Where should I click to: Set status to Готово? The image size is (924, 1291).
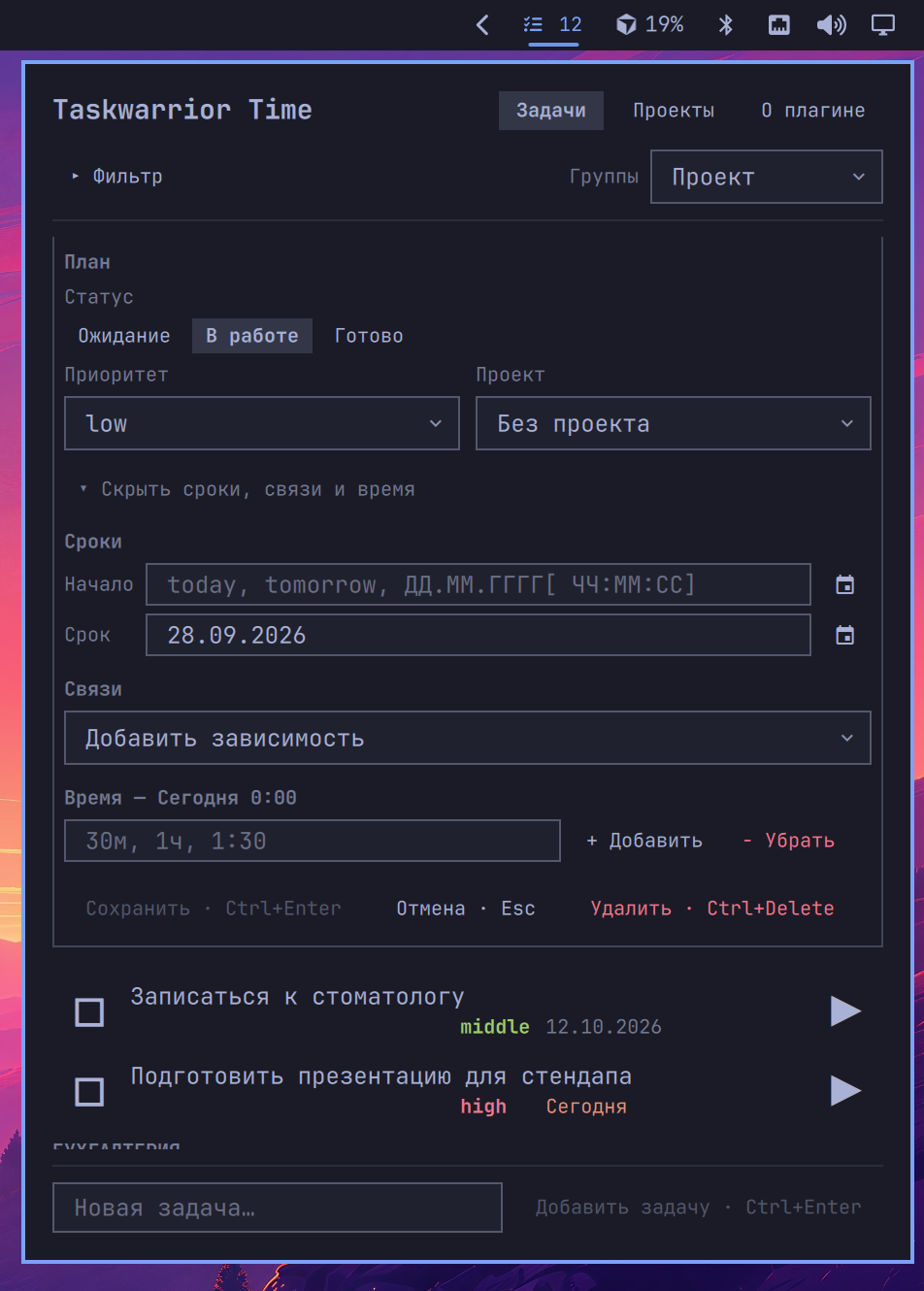pos(369,336)
